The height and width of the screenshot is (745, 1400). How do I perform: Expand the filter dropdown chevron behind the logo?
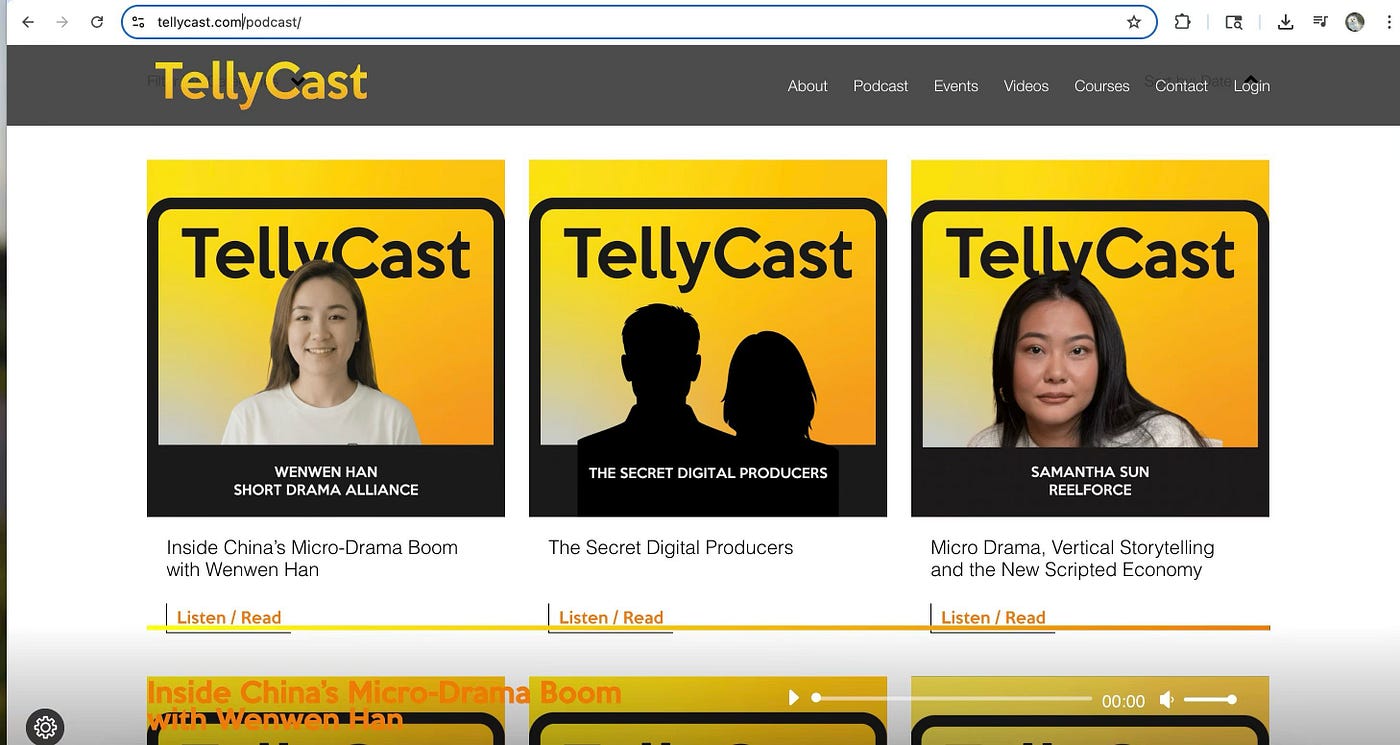297,81
